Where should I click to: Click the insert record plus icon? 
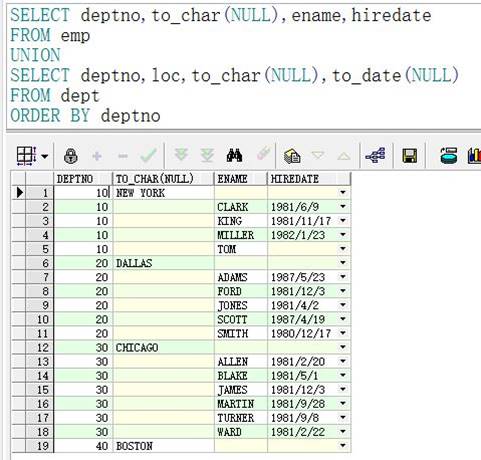(97, 156)
